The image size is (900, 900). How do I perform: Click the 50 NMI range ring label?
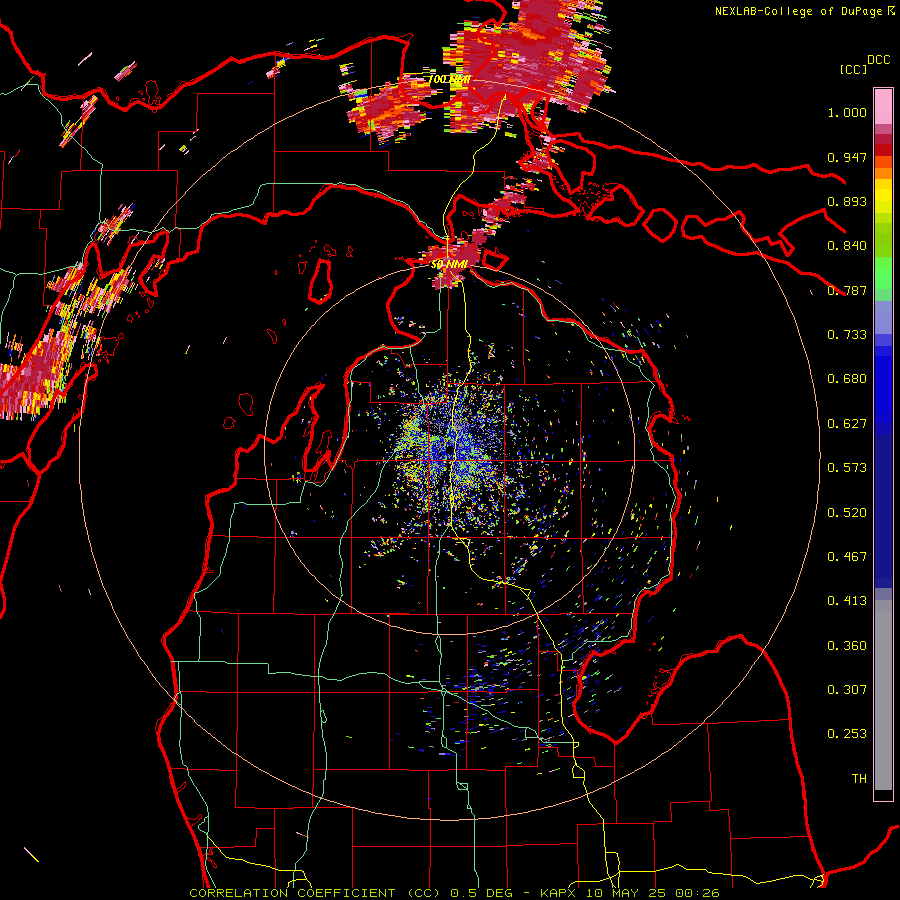click(x=449, y=264)
